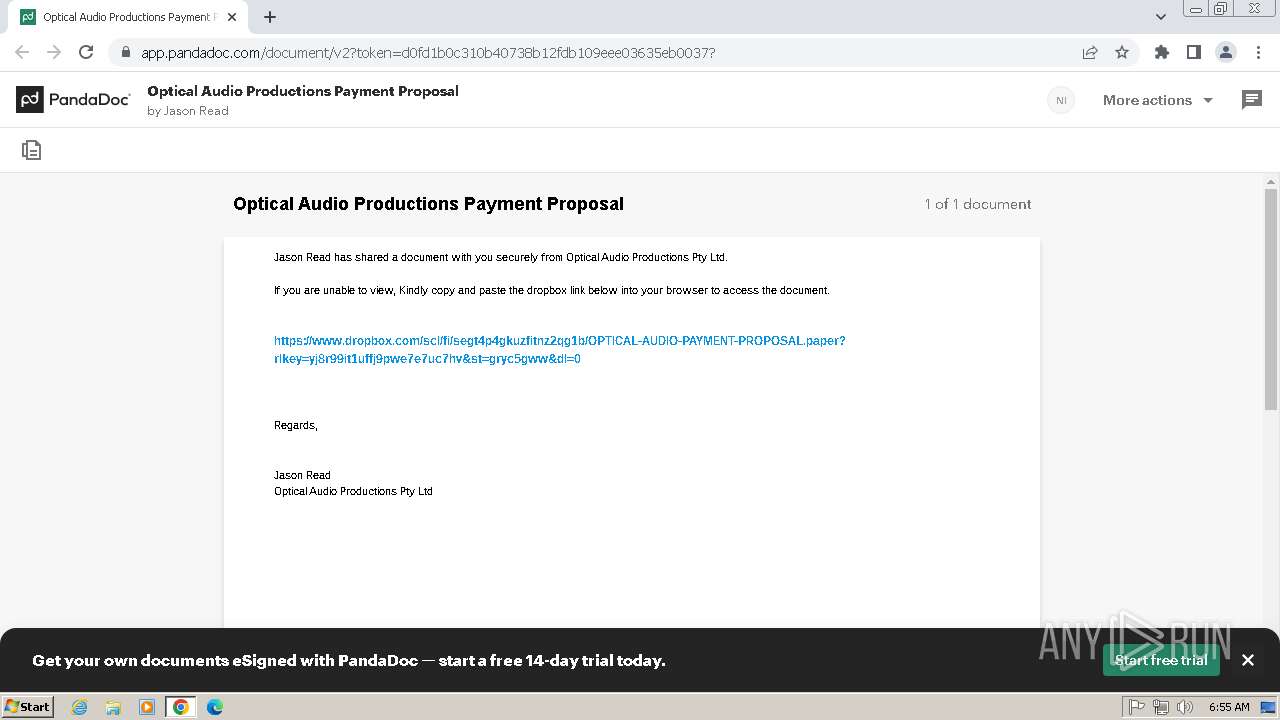
Task: Open the Dropbox payment proposal link
Action: point(560,349)
